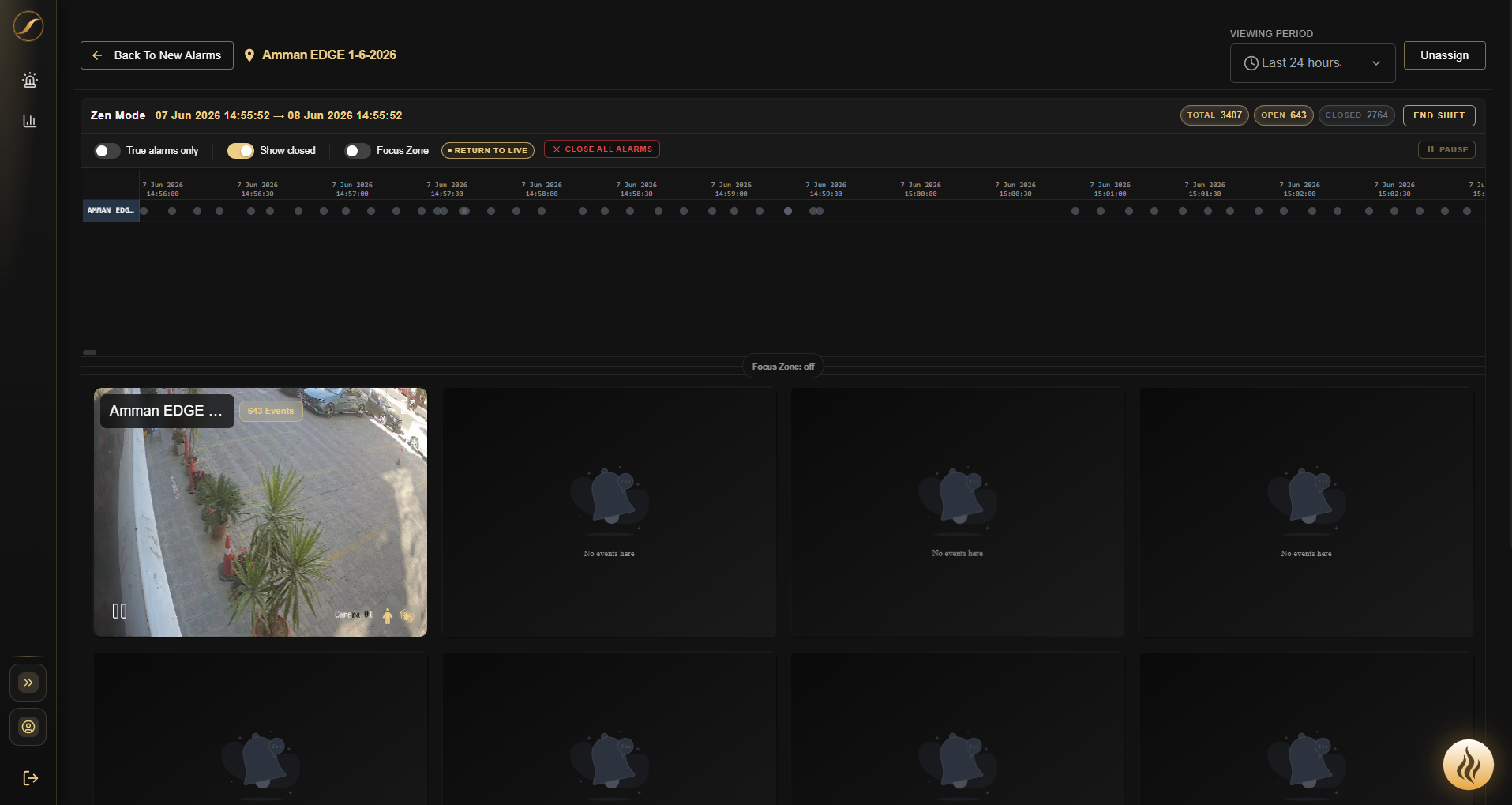Click the motion detection icon on camera
The width and height of the screenshot is (1512, 805).
tap(407, 615)
